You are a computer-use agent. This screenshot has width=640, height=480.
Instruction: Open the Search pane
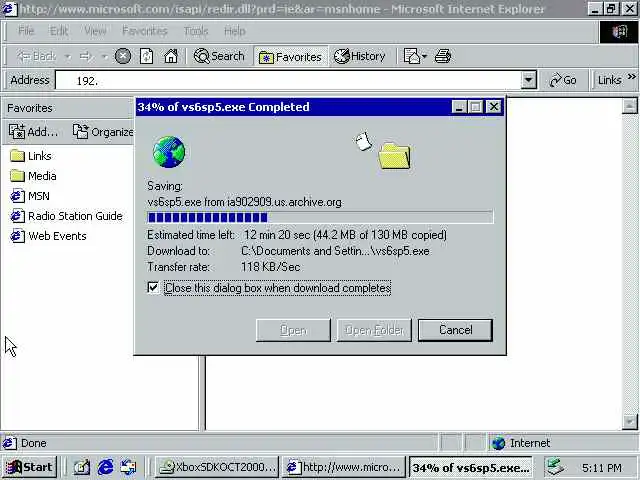pyautogui.click(x=219, y=56)
